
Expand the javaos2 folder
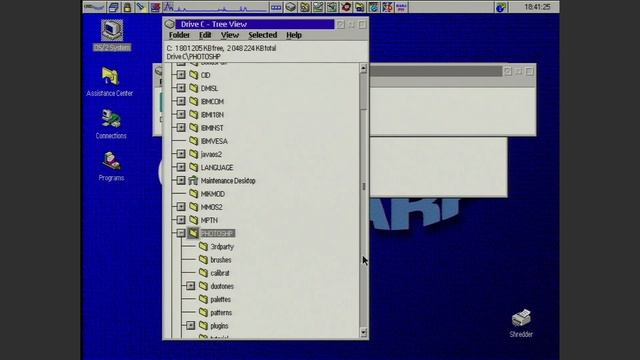click(181, 154)
